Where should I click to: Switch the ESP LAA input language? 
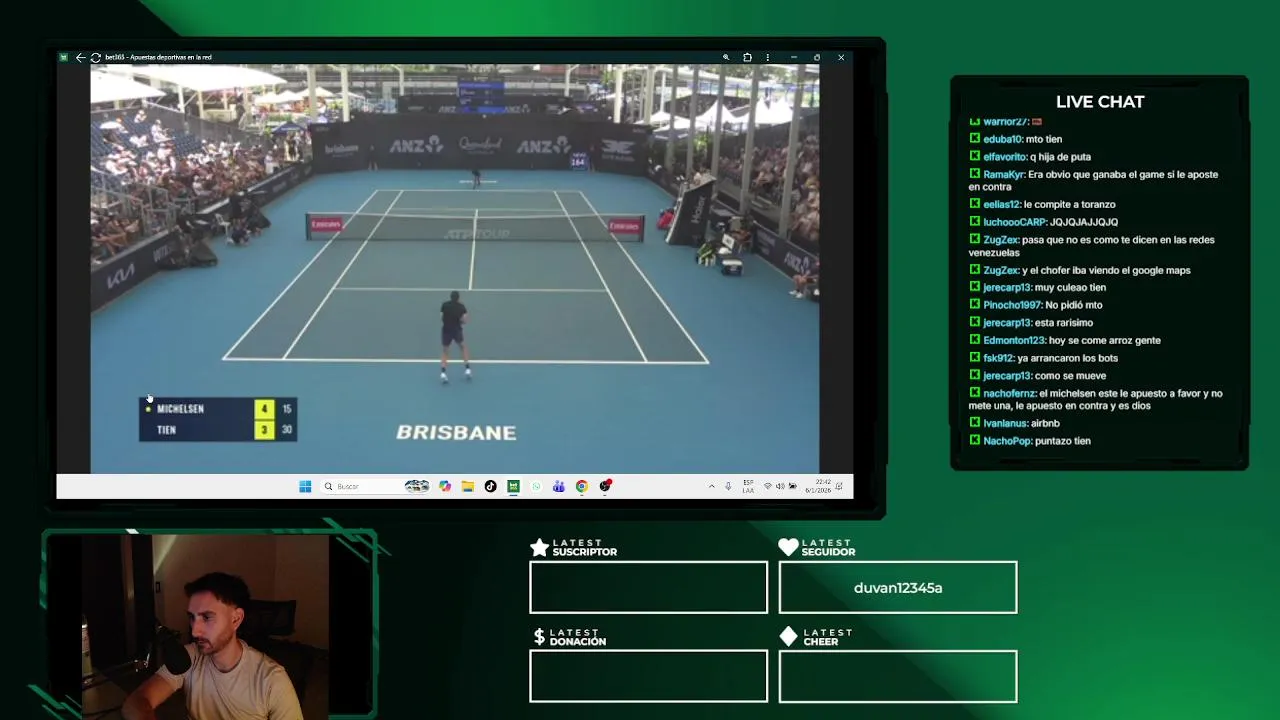[748, 486]
